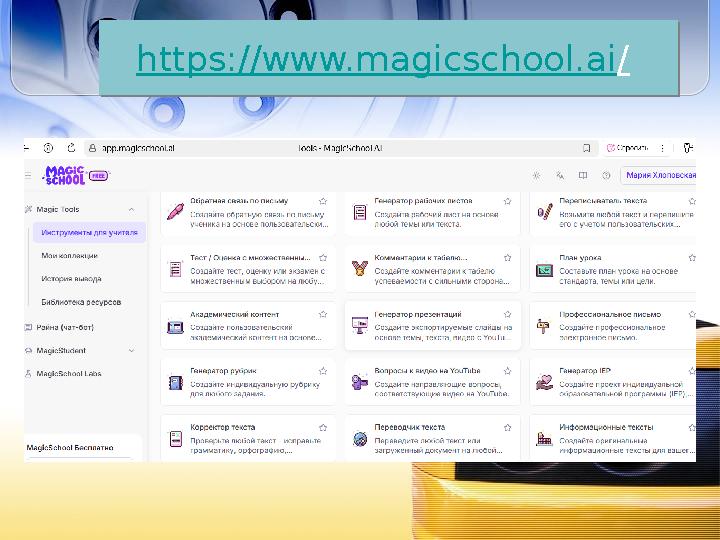Viewport: 720px width, 540px height.
Task: Click the medal icon for Комментарии к табелю
Action: pos(360,268)
